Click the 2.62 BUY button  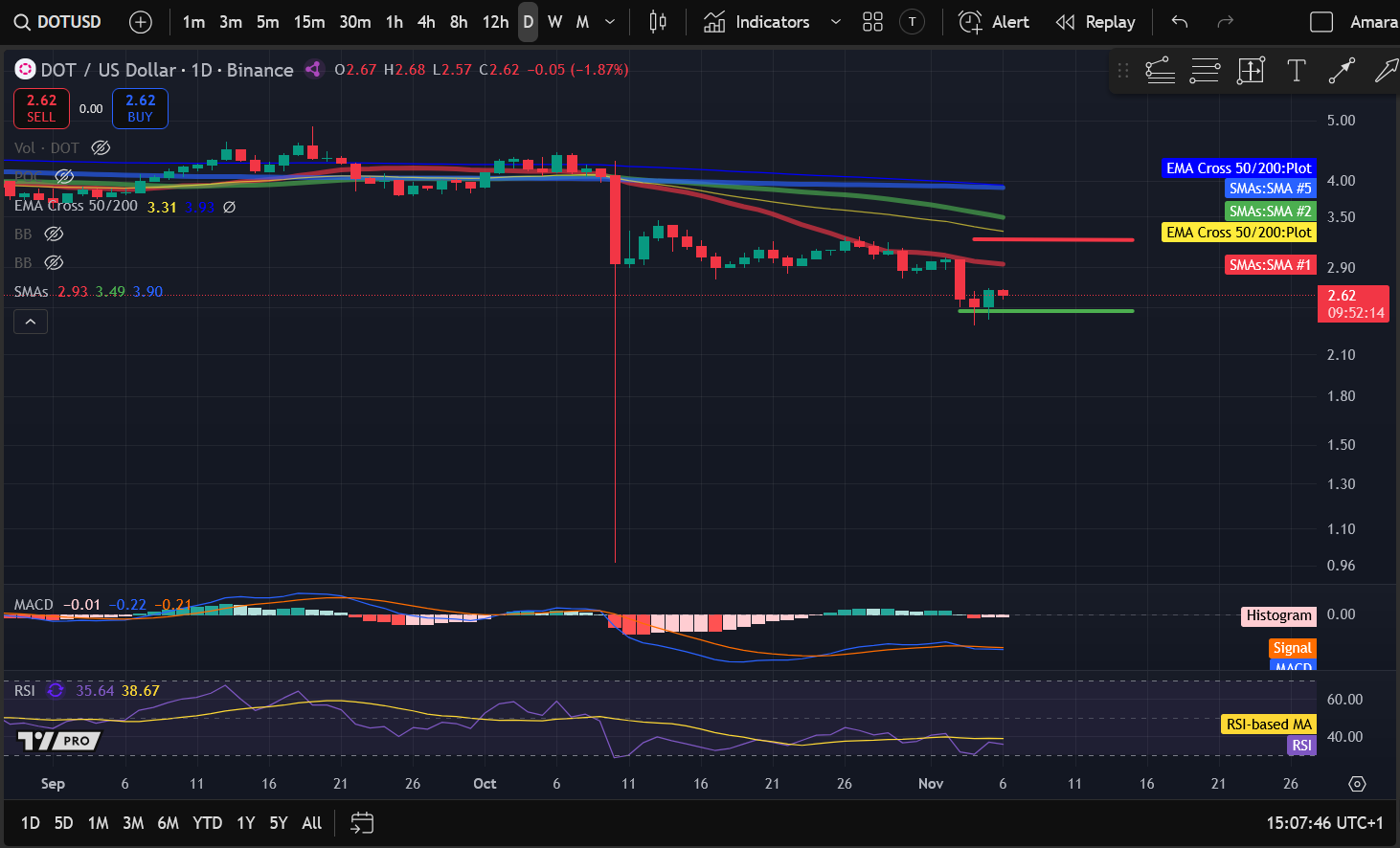[x=140, y=108]
